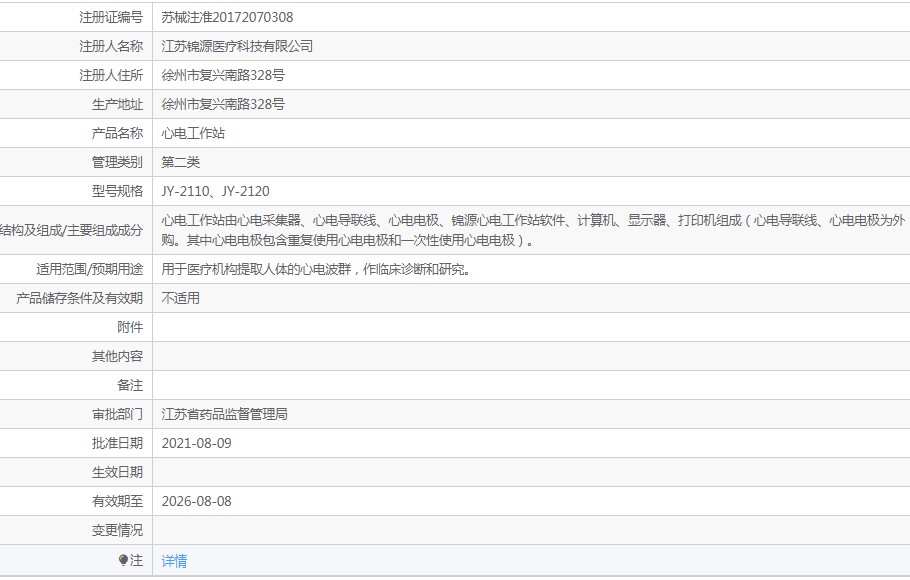Screen dimensions: 910x580
Task: Click the 审批部门 label
Action: click(x=117, y=415)
